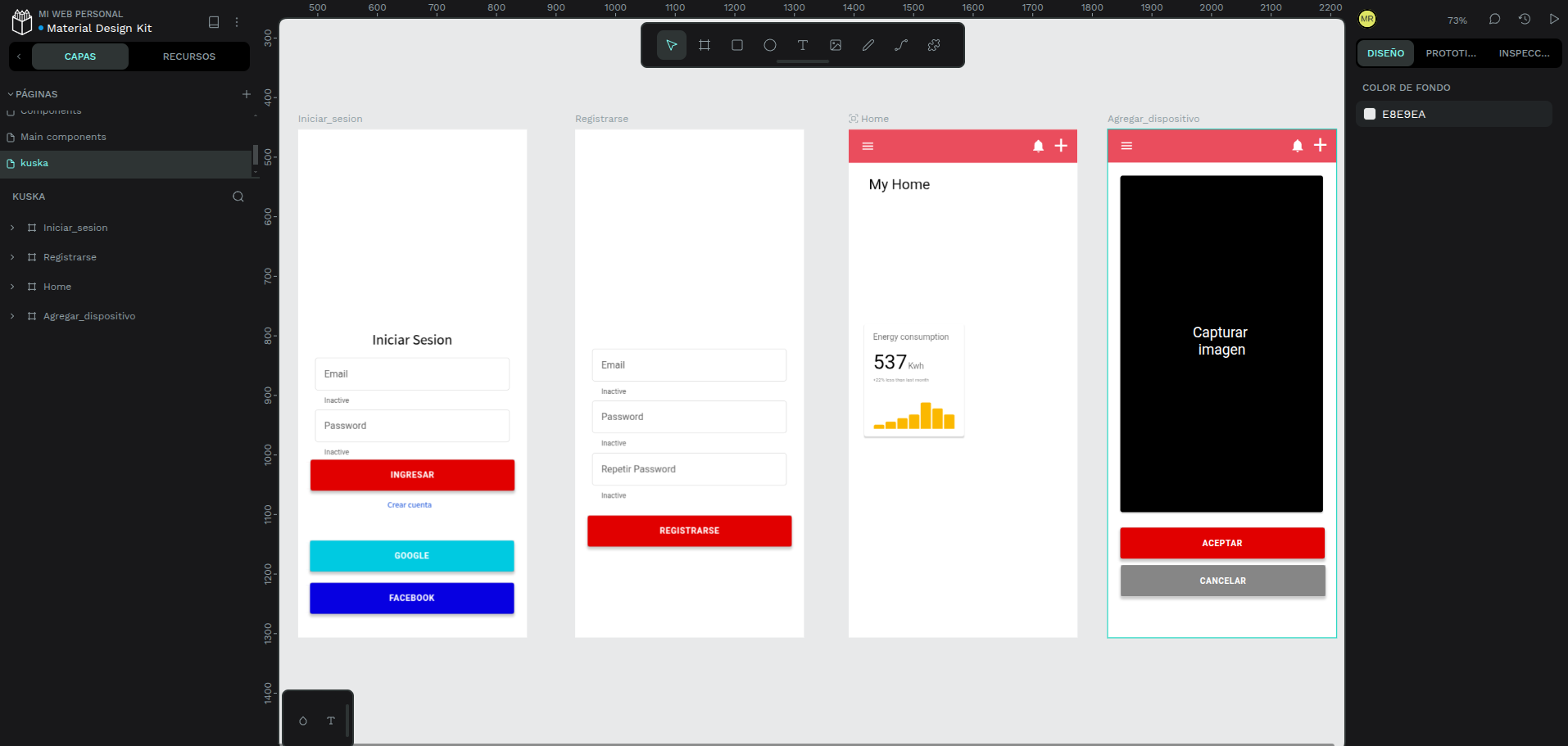
Task: Switch to the PROTOTI... tab
Action: tap(1450, 53)
